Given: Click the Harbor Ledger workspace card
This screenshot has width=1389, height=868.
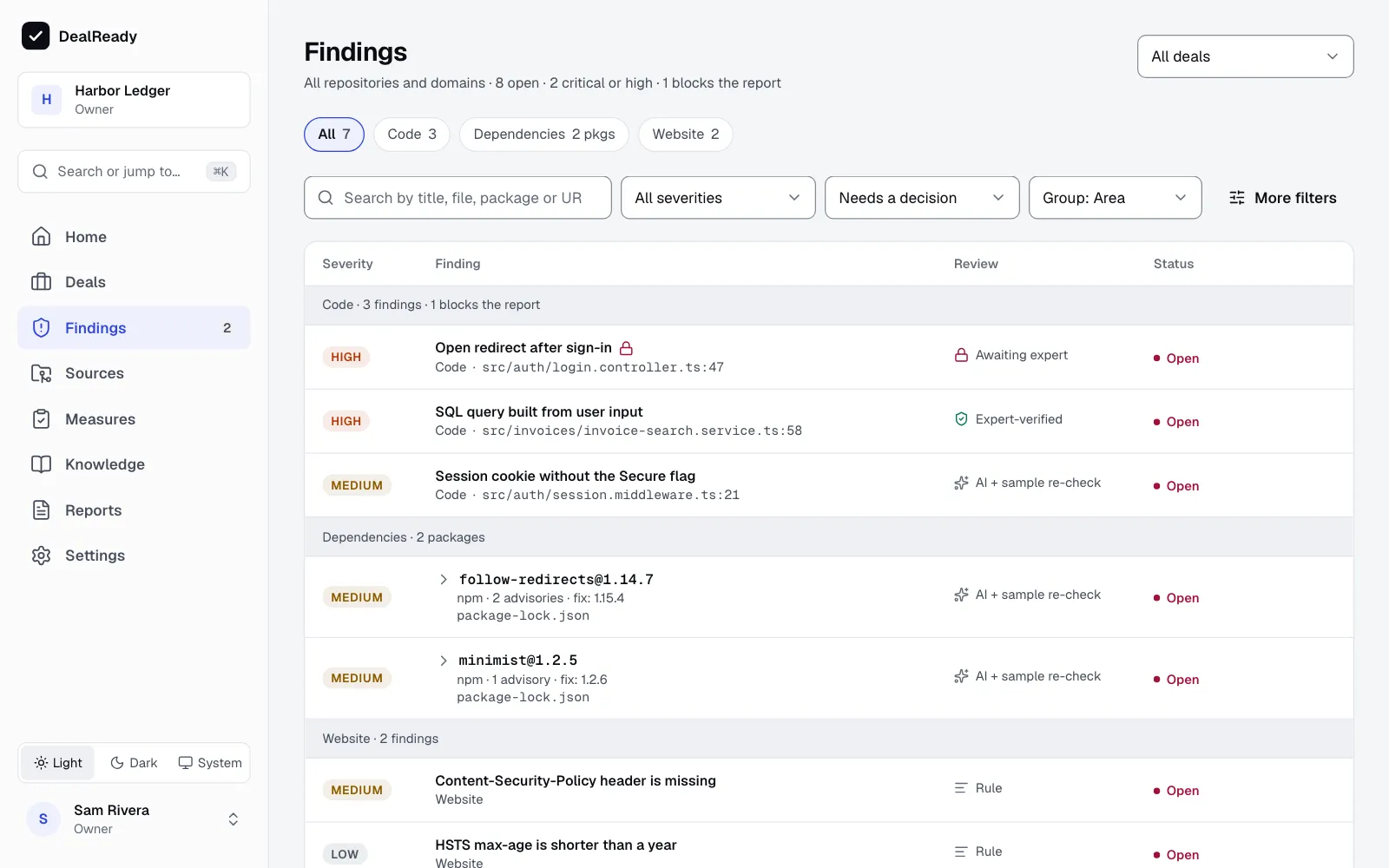Looking at the screenshot, I should (x=134, y=100).
